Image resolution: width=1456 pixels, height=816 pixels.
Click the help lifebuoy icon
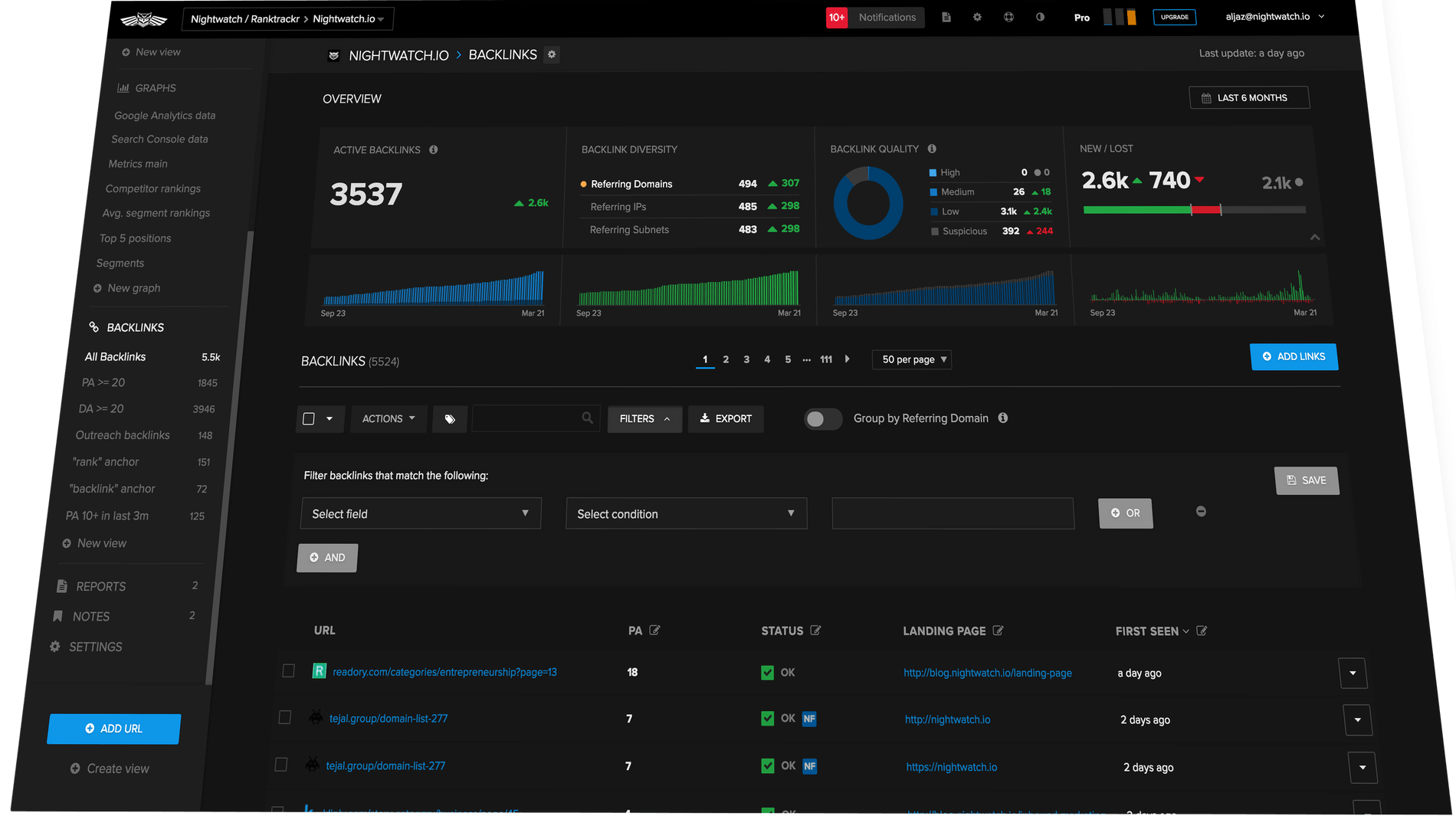[1008, 18]
